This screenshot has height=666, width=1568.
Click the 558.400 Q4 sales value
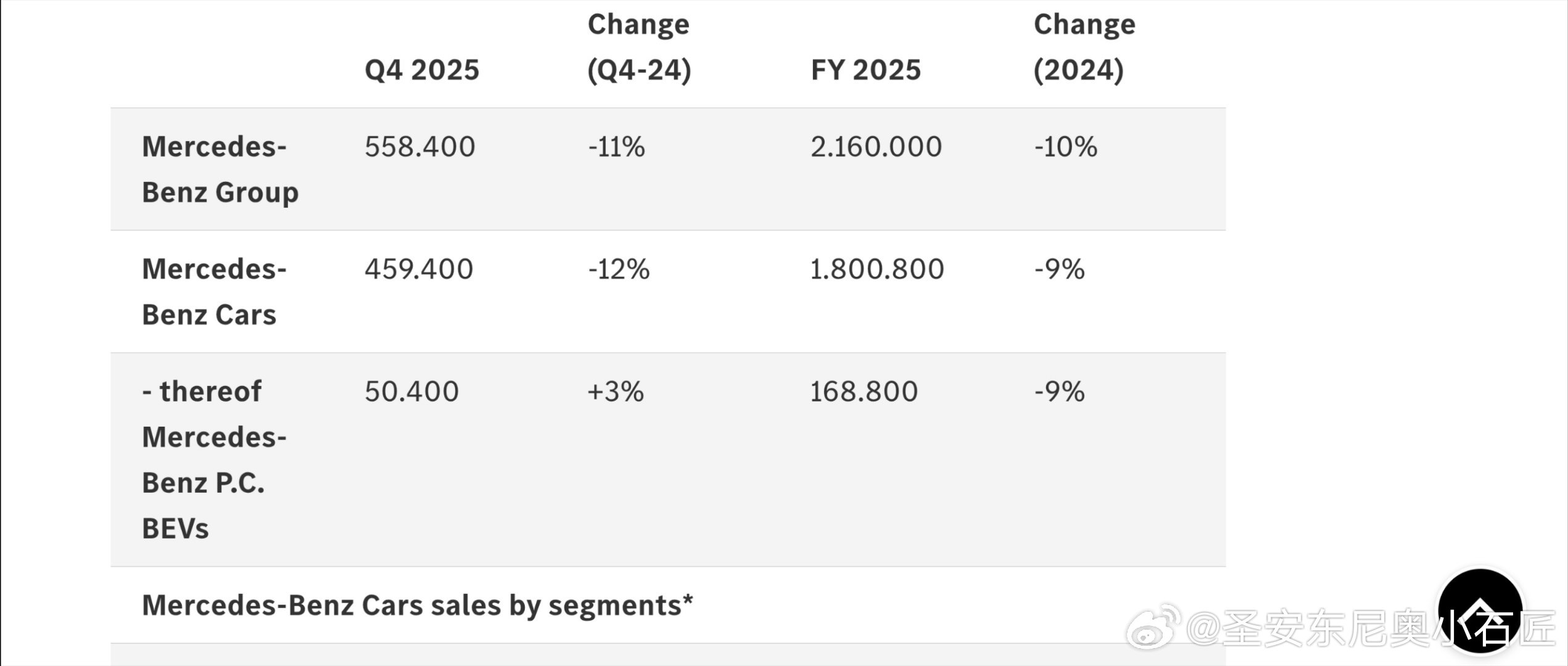click(x=419, y=147)
